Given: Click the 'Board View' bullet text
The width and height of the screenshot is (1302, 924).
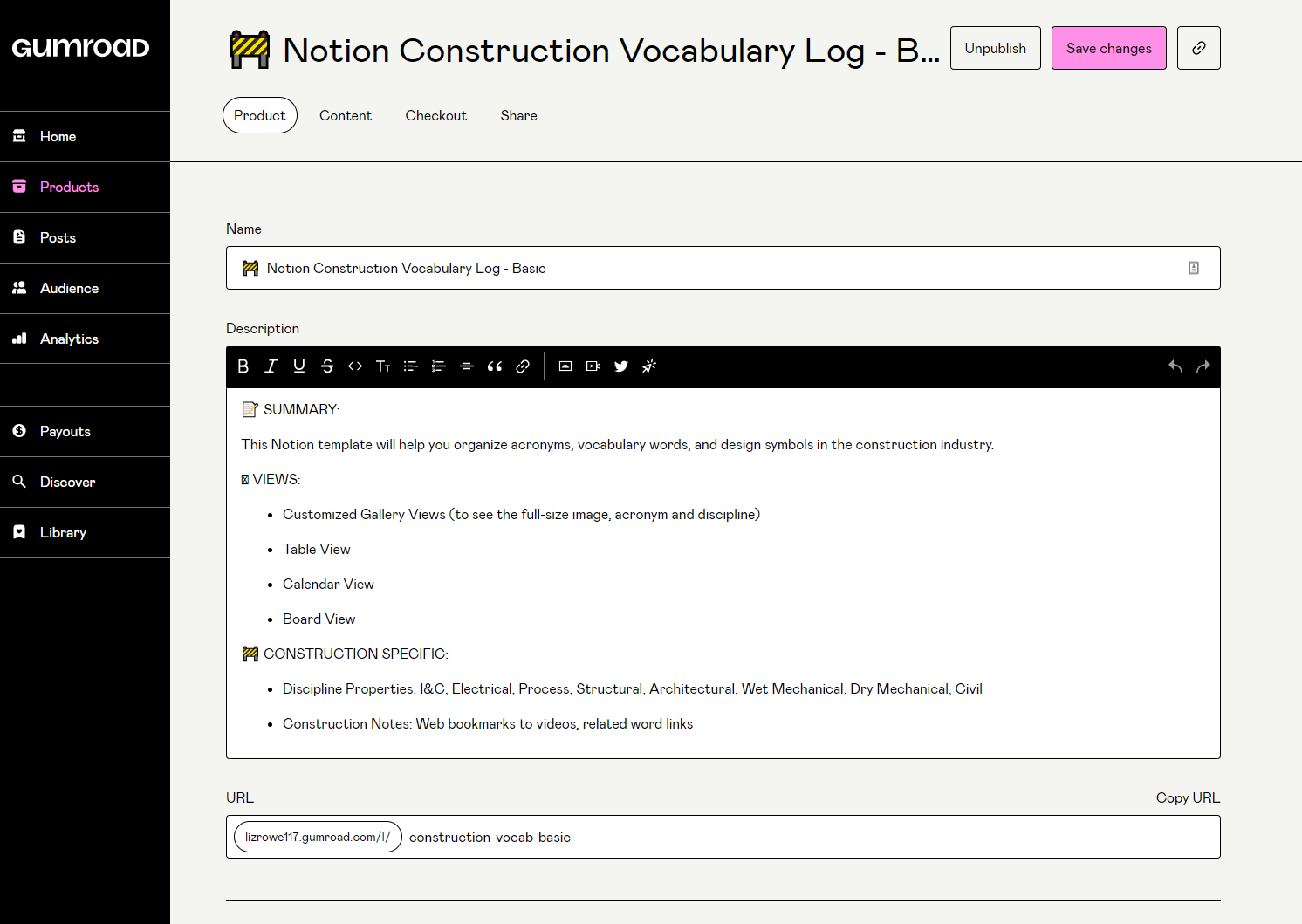Looking at the screenshot, I should [x=319, y=619].
